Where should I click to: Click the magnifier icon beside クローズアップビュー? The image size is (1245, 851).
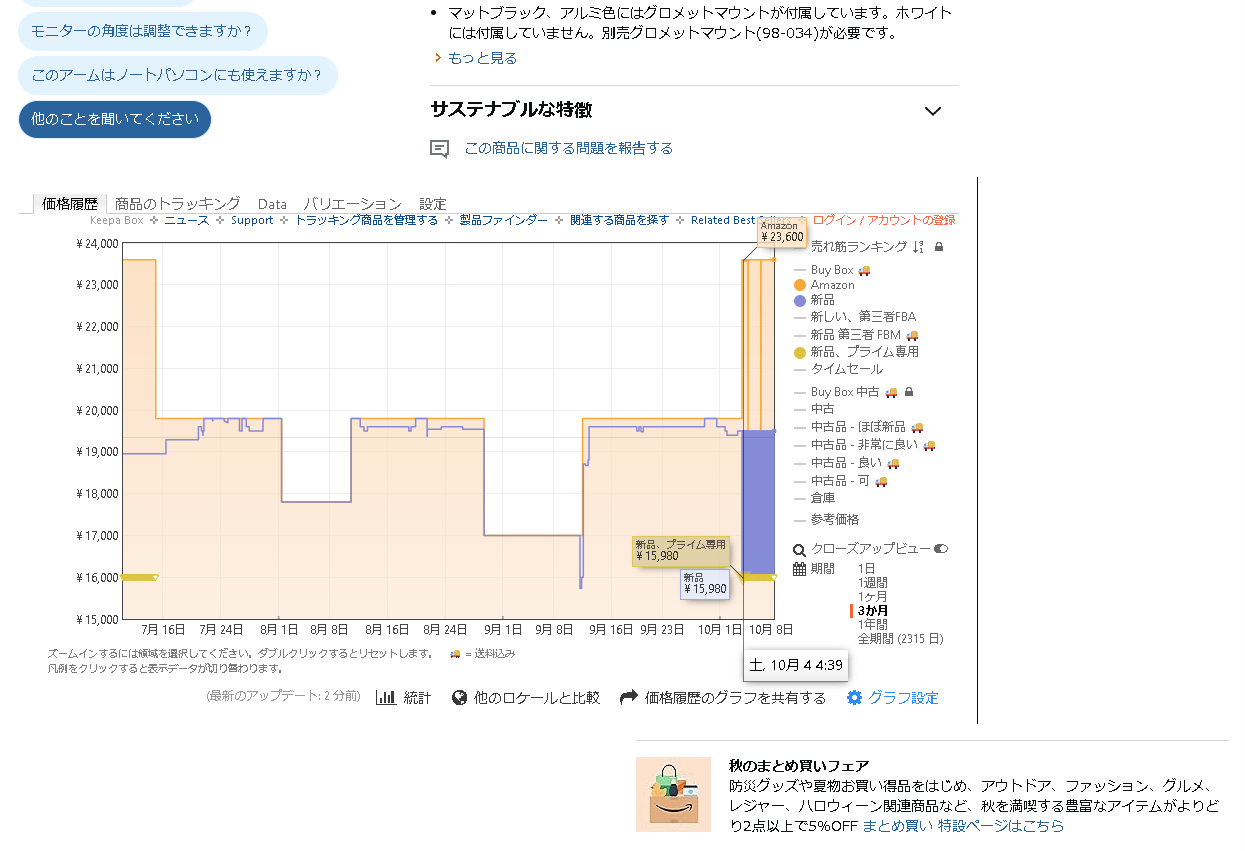click(x=799, y=550)
